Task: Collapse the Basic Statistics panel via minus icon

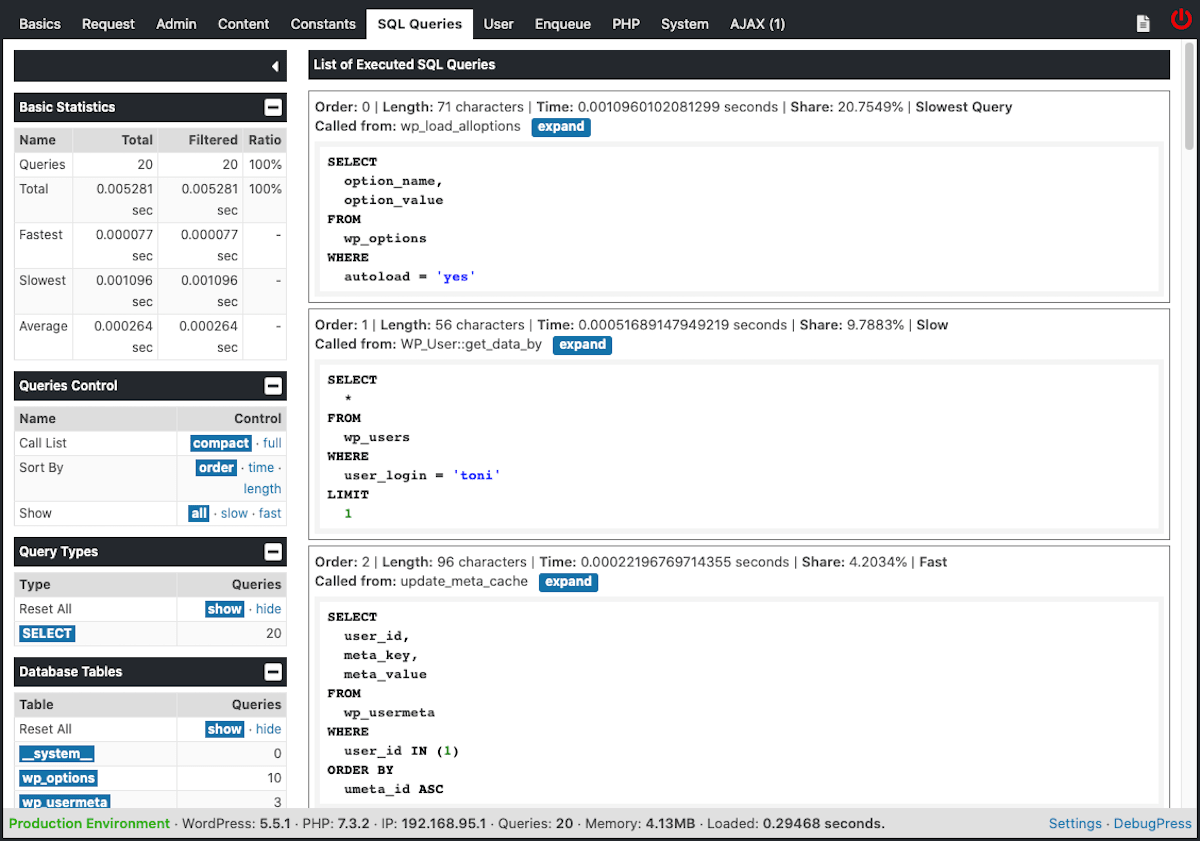Action: pos(273,107)
